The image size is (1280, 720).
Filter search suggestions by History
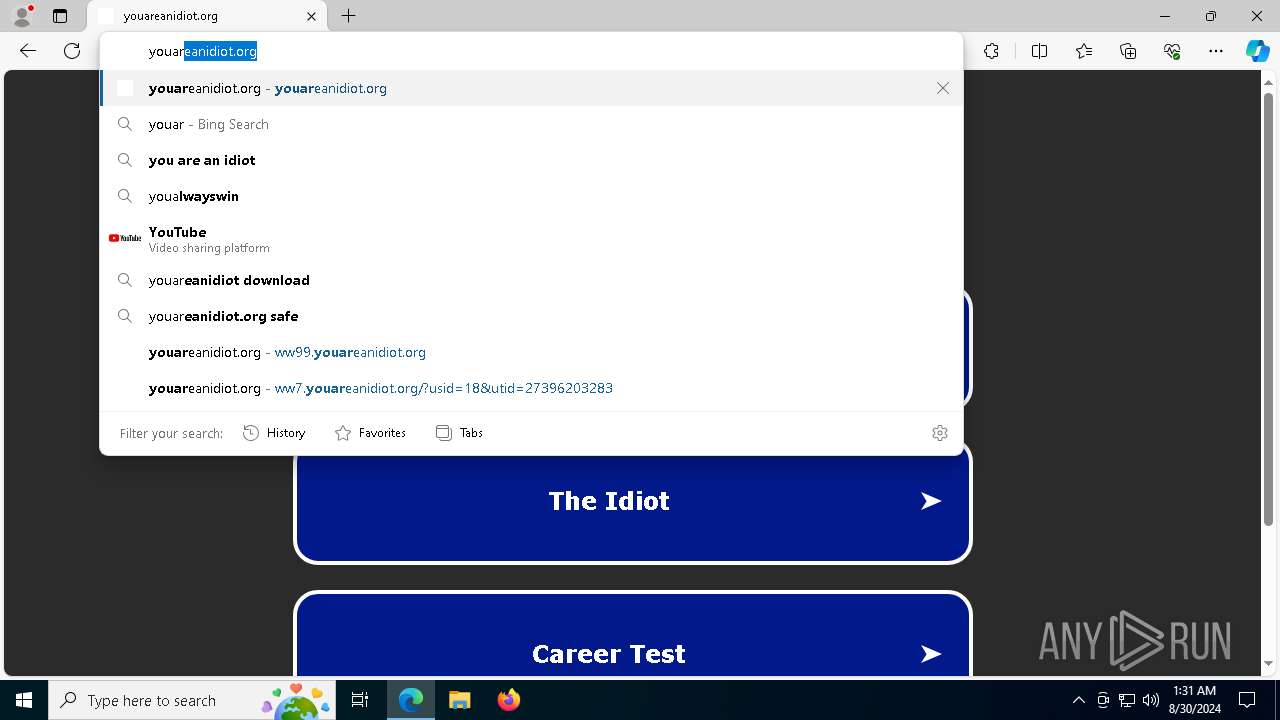[x=274, y=433]
